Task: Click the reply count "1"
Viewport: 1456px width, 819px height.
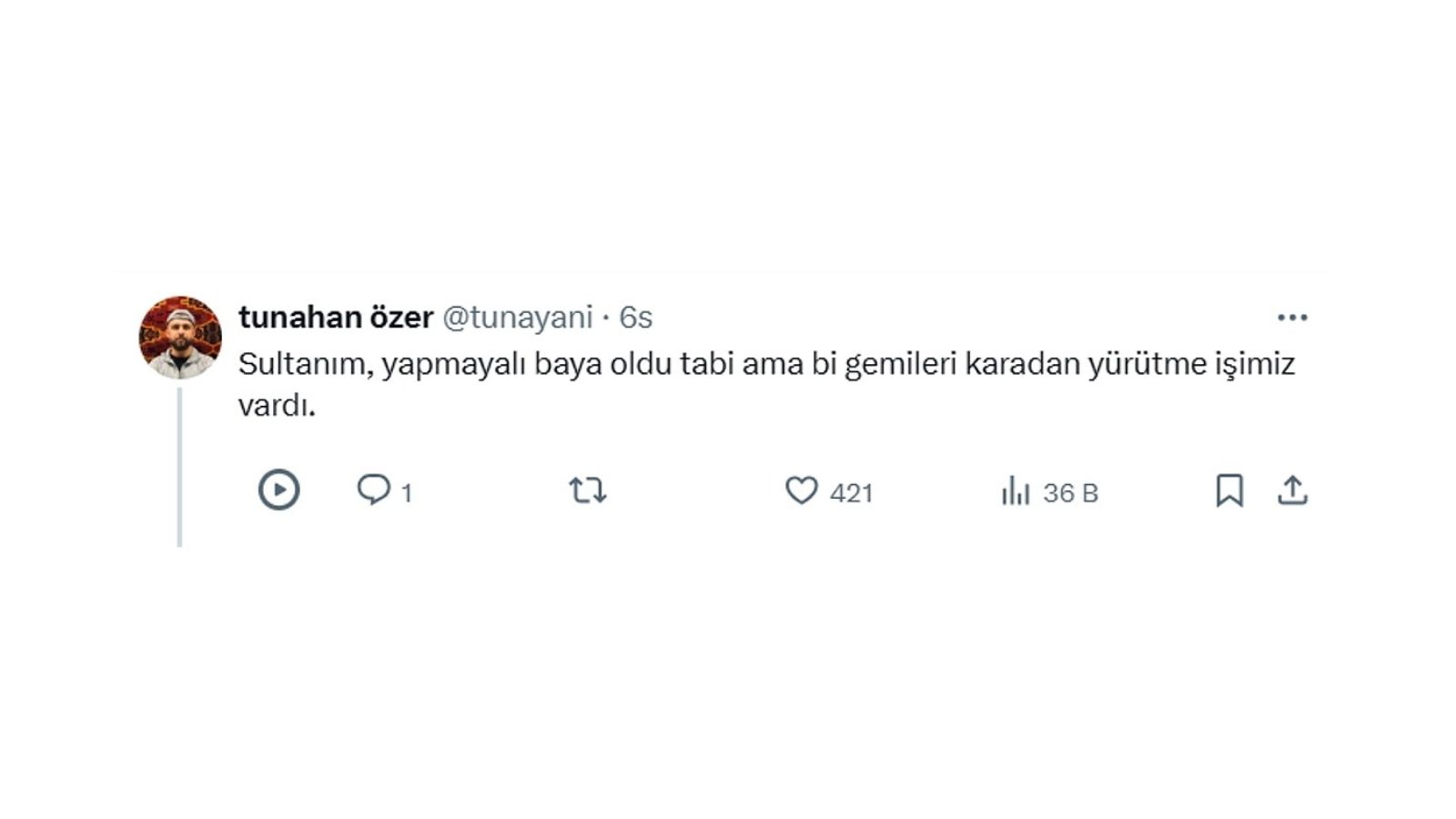Action: click(407, 493)
